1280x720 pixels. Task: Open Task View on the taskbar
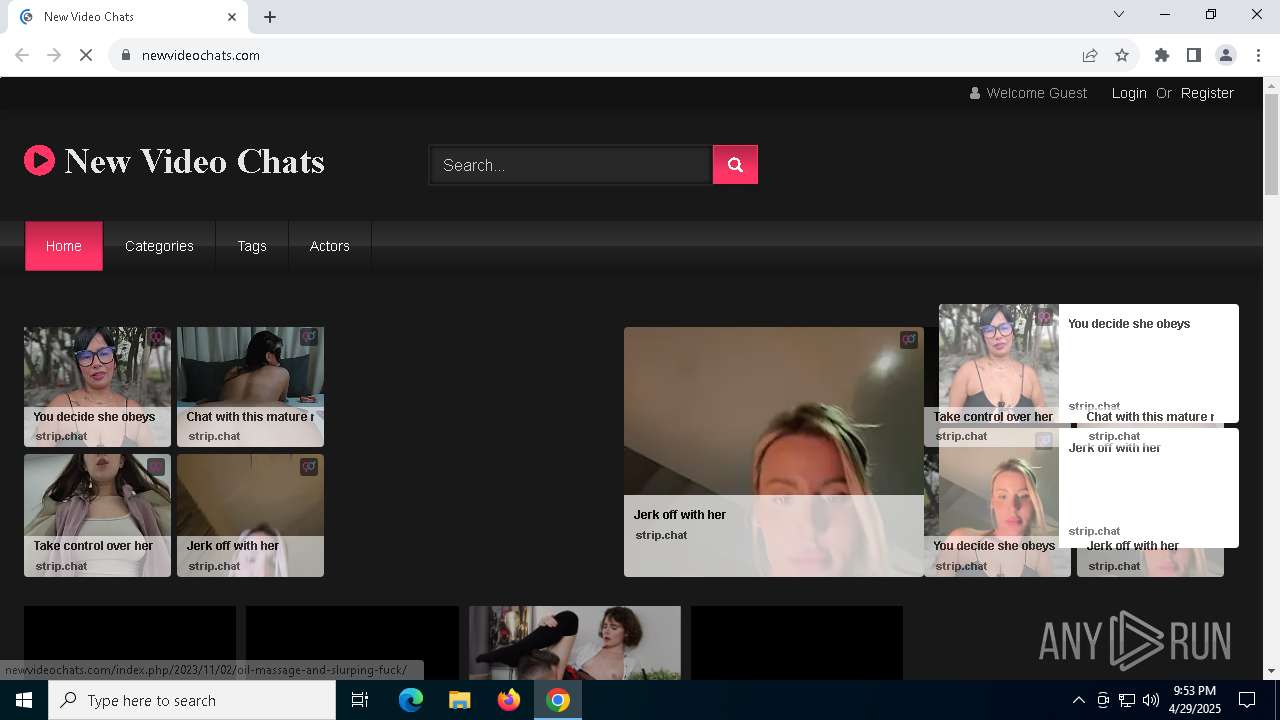[x=360, y=700]
